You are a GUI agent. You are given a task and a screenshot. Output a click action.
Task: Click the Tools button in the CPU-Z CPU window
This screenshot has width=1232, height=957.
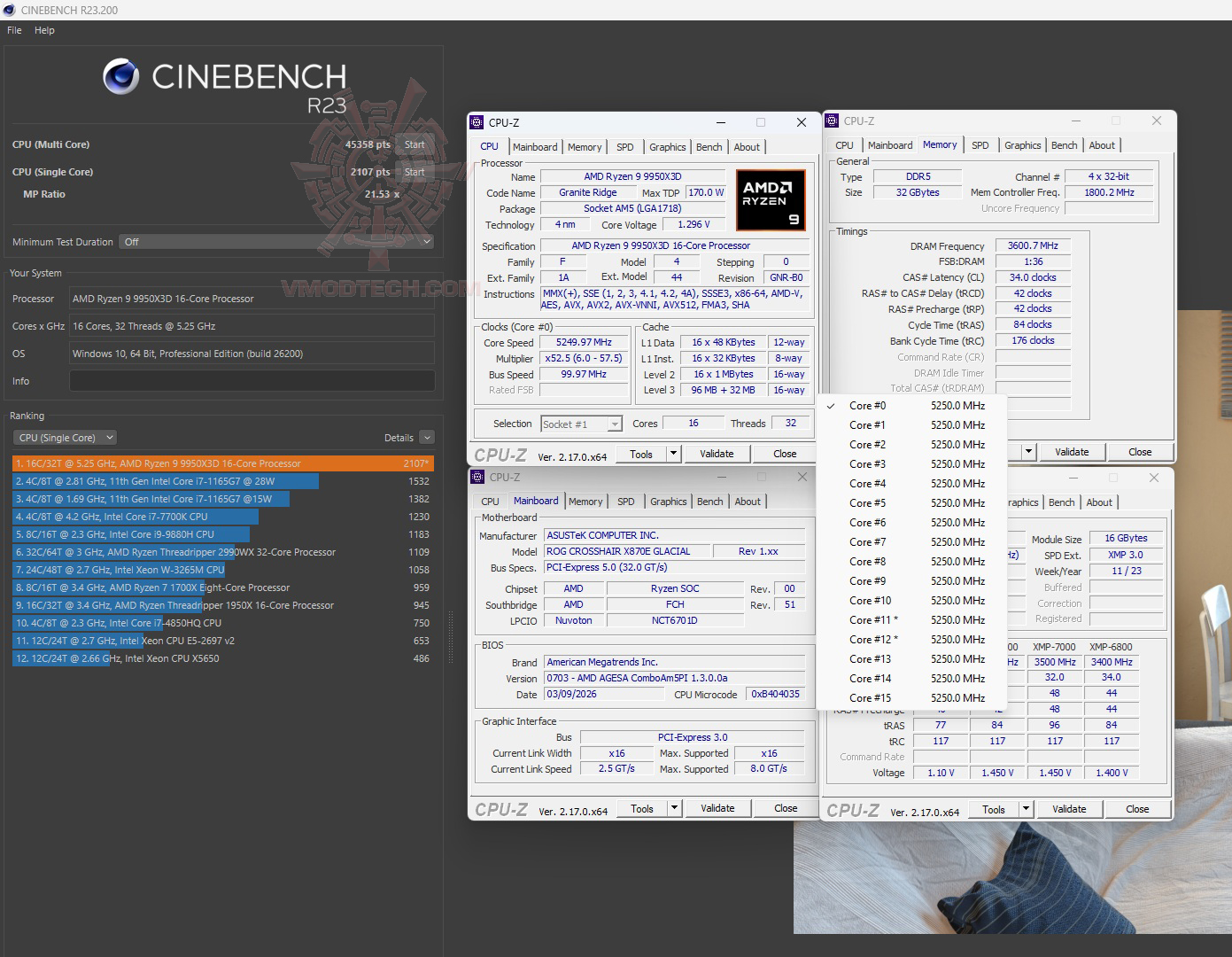(x=641, y=454)
